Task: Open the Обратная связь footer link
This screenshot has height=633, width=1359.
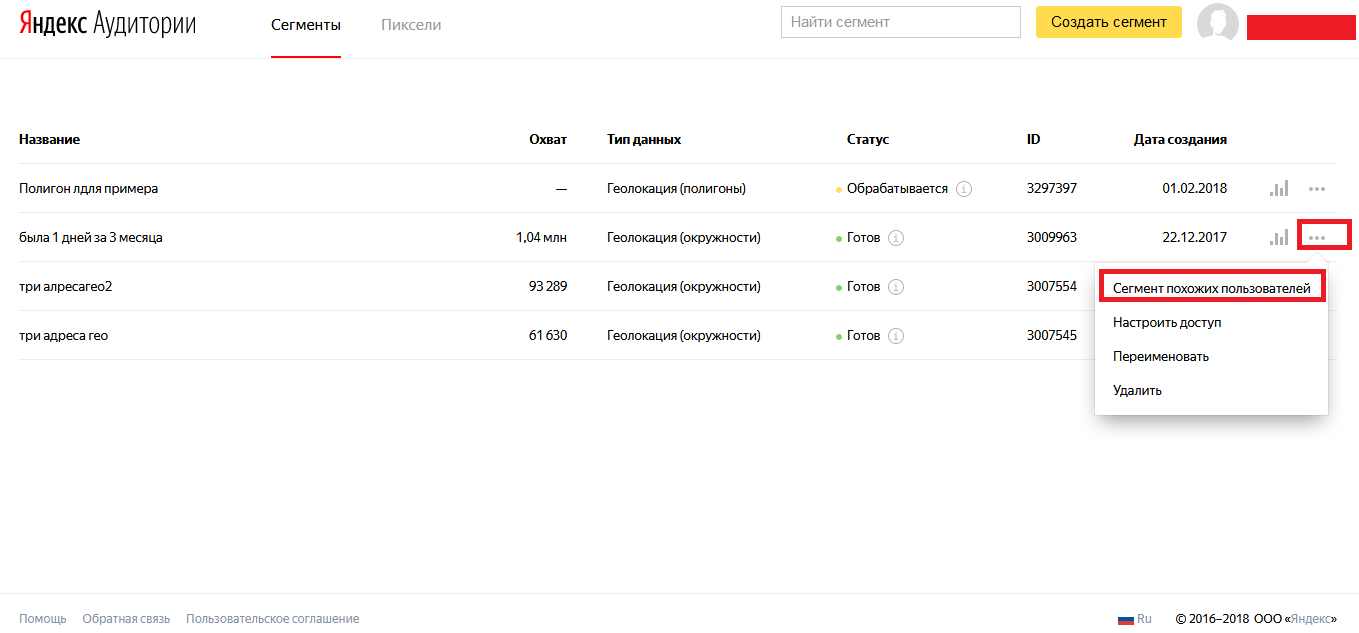Action: click(x=126, y=619)
